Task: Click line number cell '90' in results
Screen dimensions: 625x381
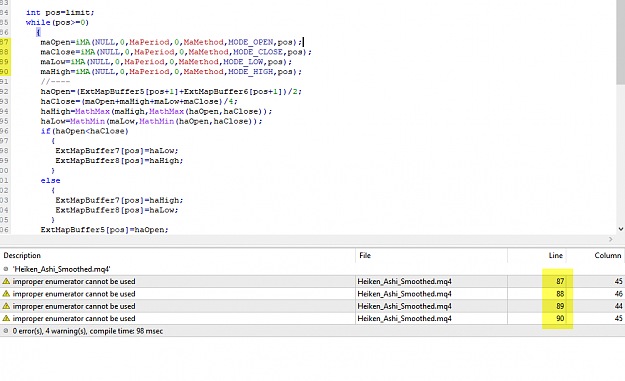Action: (x=560, y=318)
